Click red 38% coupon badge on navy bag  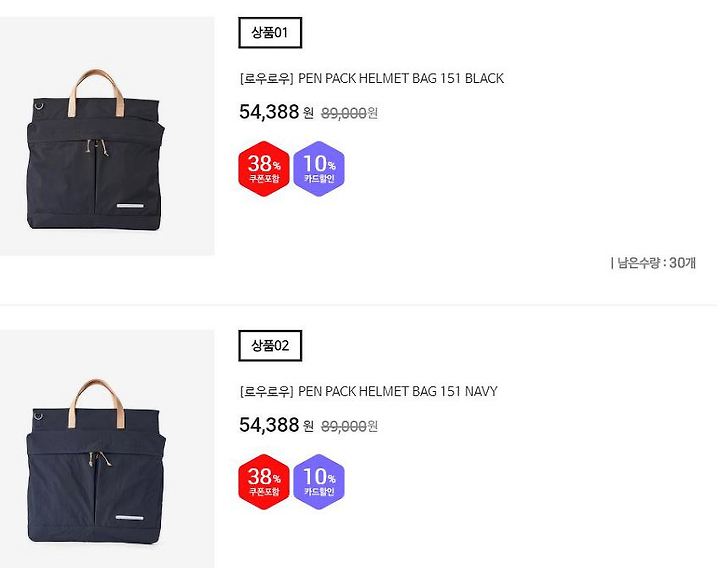pyautogui.click(x=264, y=482)
